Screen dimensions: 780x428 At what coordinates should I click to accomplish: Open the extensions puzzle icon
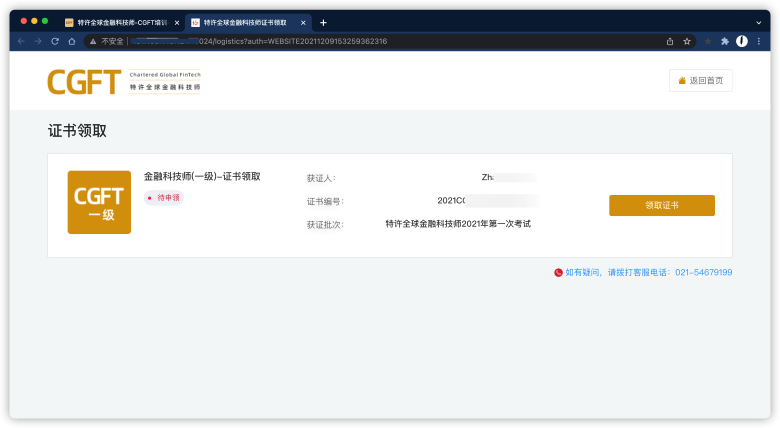[725, 41]
